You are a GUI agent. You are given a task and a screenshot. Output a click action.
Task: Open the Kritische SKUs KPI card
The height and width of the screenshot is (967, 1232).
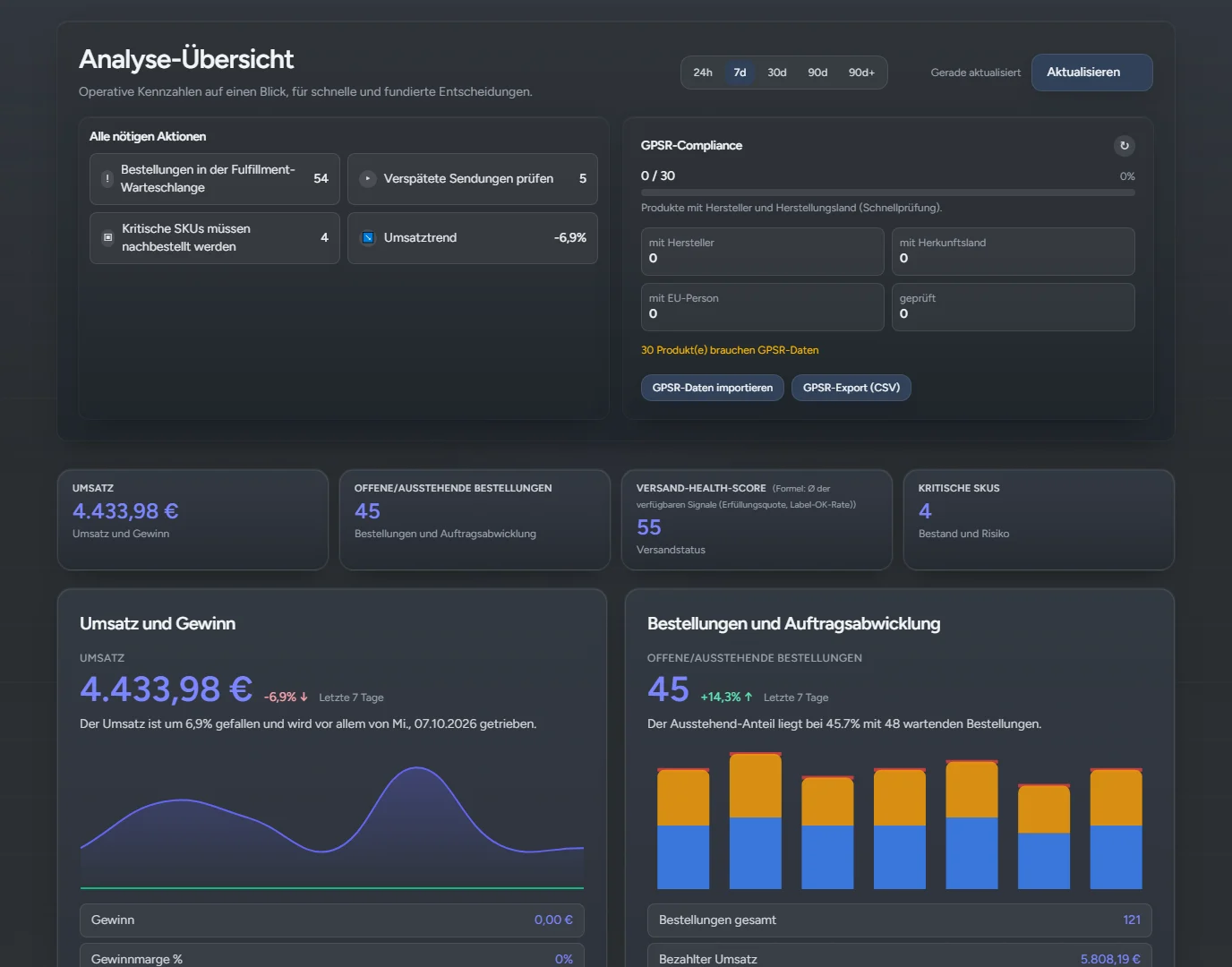(x=1039, y=519)
